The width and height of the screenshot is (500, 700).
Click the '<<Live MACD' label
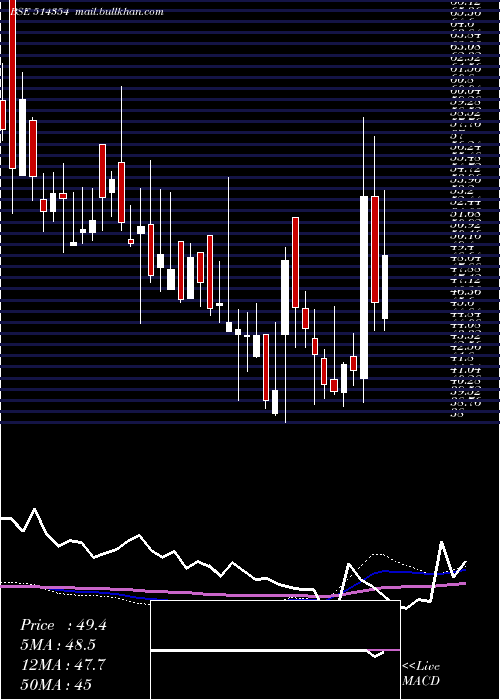(x=421, y=673)
